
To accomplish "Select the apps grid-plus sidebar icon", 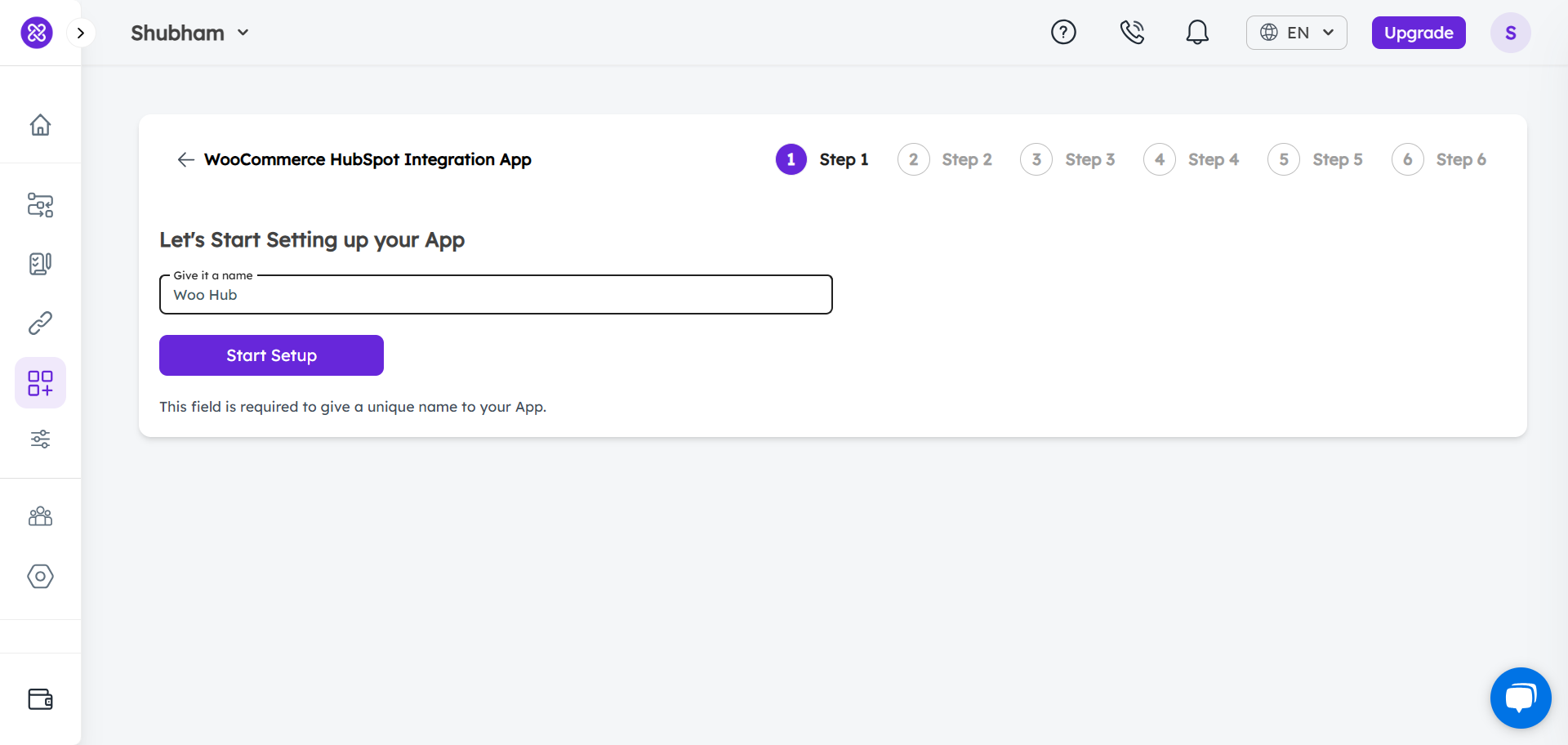I will point(40,382).
